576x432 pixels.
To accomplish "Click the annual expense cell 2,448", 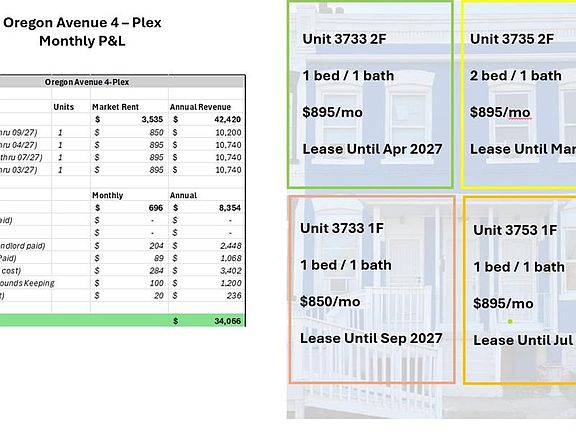I will click(x=231, y=246).
